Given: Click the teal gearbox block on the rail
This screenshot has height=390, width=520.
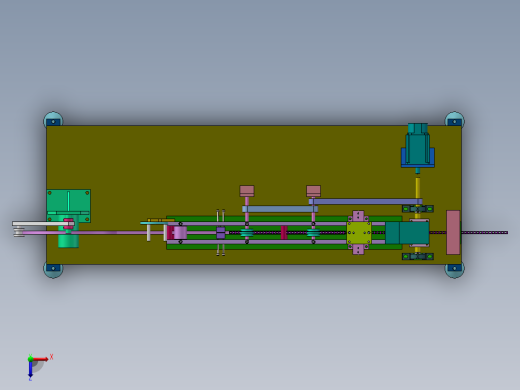Looking at the screenshot, I should click(x=407, y=233).
